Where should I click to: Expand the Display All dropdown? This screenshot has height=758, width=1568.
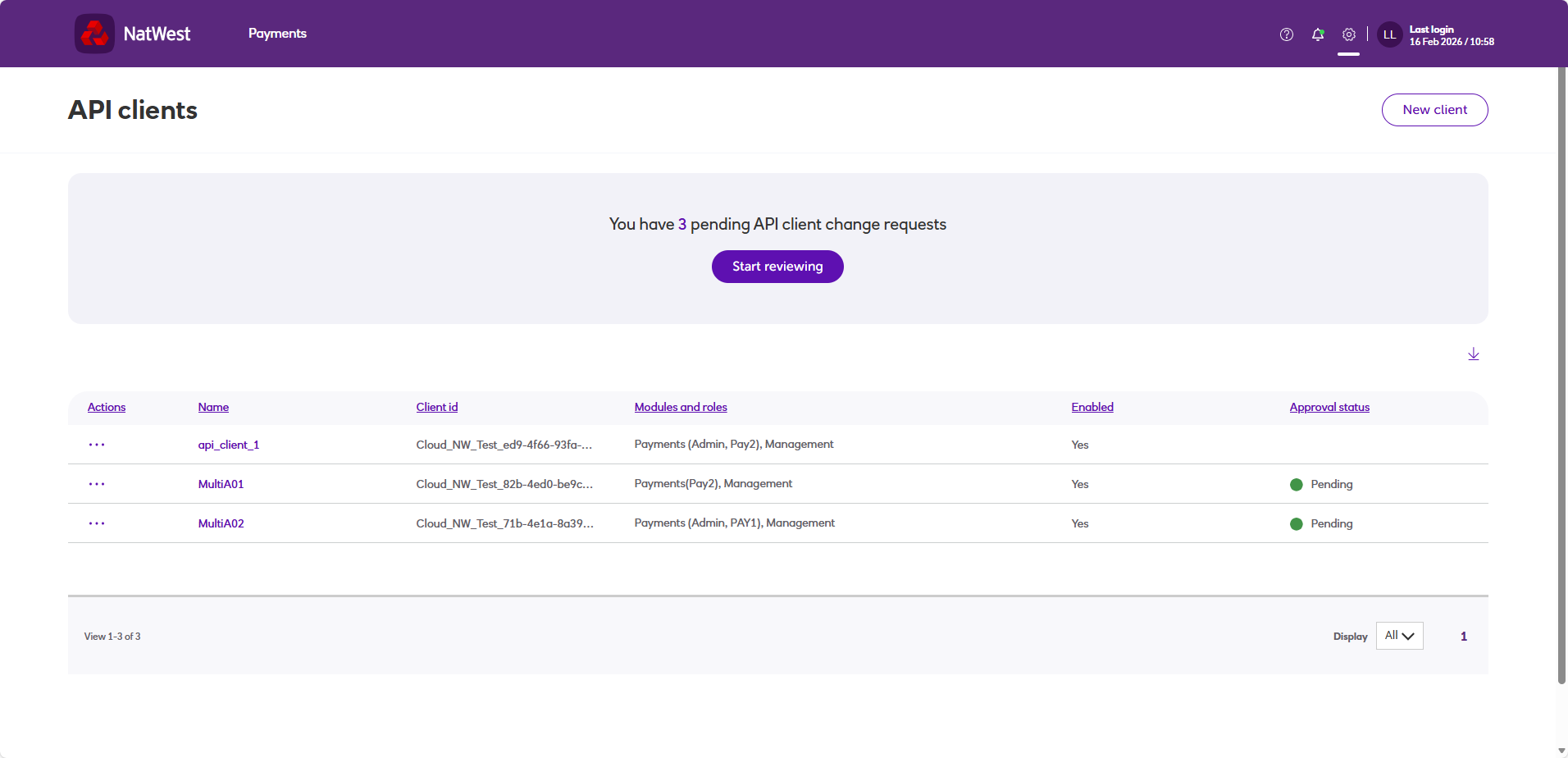coord(1400,636)
